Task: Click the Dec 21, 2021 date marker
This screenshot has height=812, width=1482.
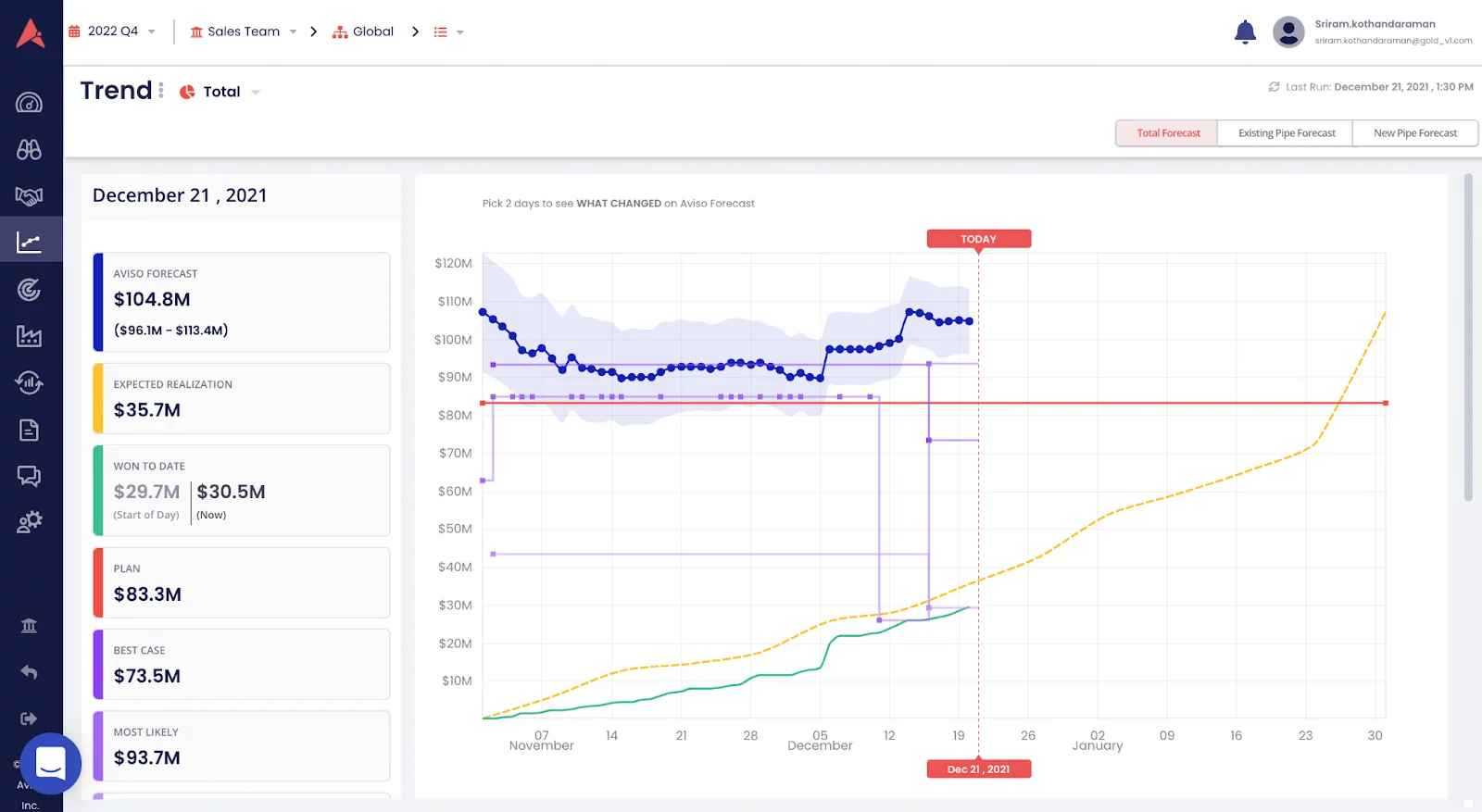Action: point(978,769)
